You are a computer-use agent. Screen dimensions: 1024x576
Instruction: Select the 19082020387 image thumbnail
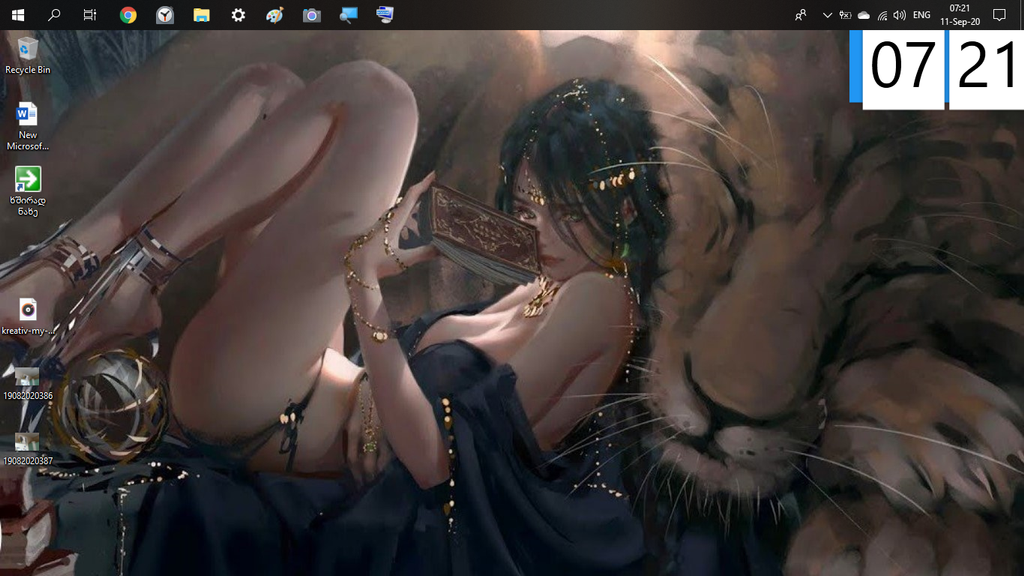coord(27,449)
